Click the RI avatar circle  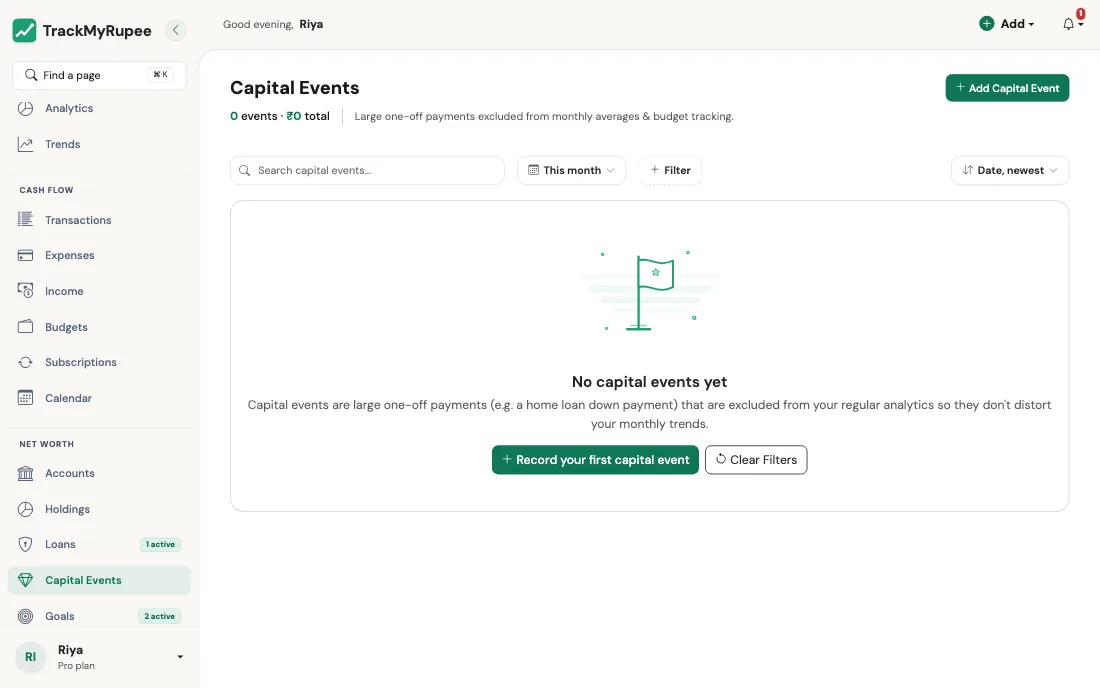[30, 657]
